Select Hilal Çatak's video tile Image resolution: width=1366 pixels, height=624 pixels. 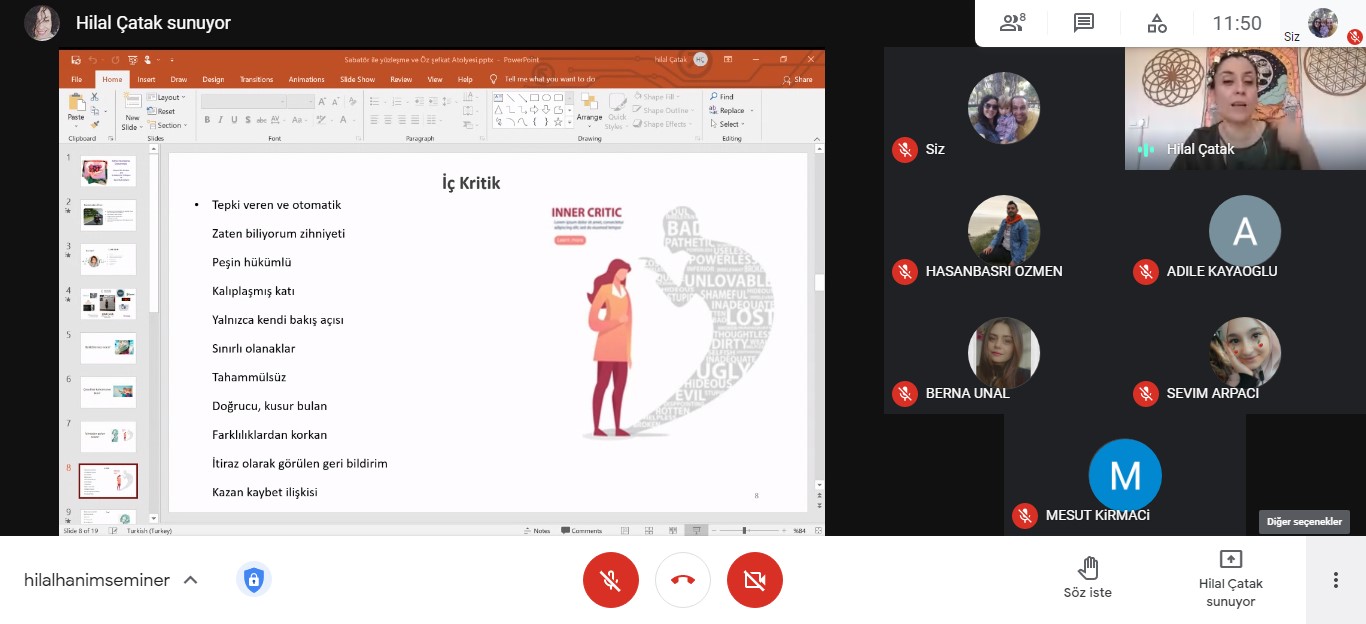[x=1244, y=108]
